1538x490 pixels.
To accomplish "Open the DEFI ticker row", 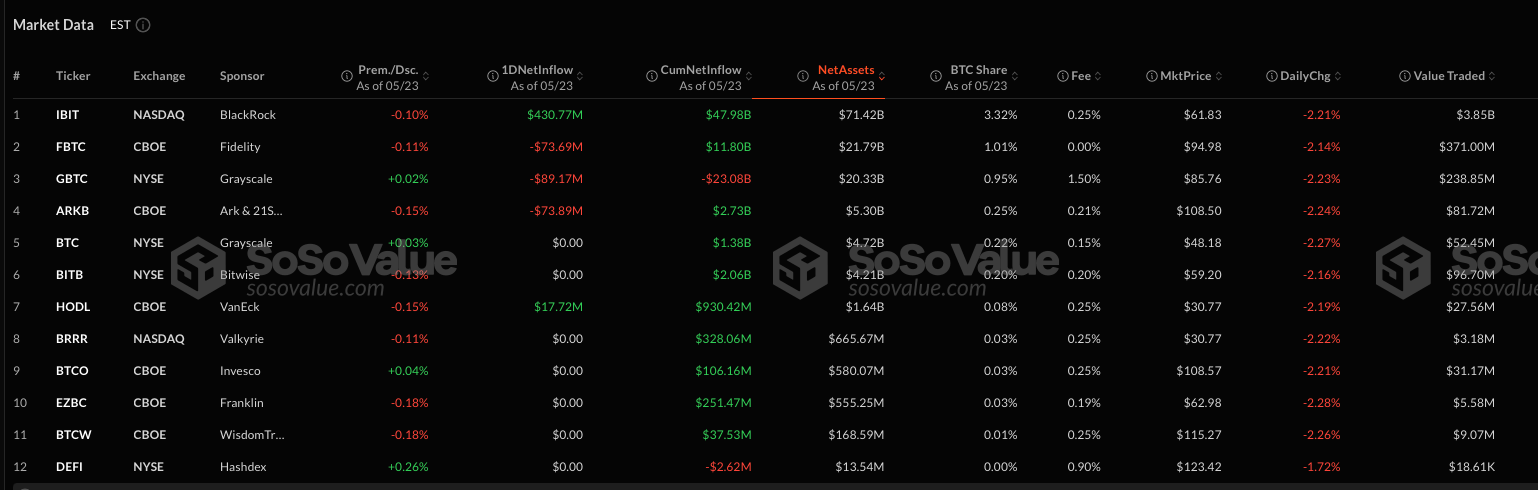I will pyautogui.click(x=69, y=467).
